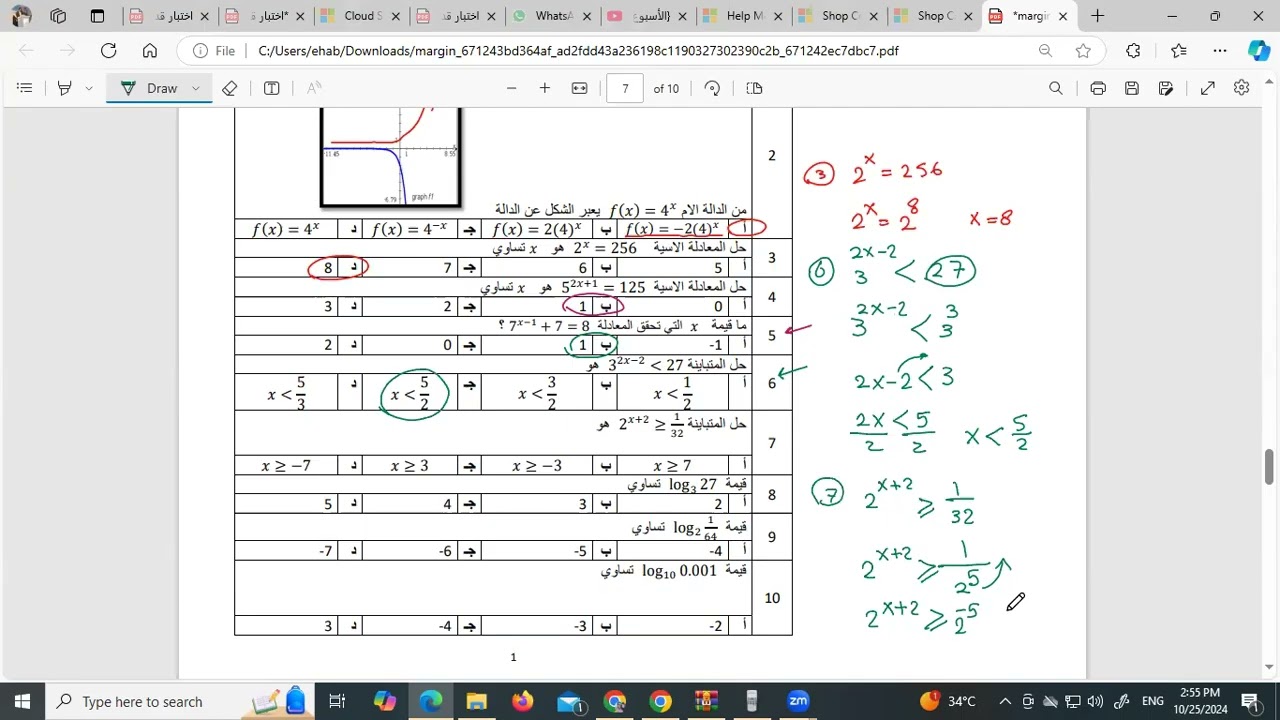Go to the home page
The width and height of the screenshot is (1280, 720).
pos(150,51)
